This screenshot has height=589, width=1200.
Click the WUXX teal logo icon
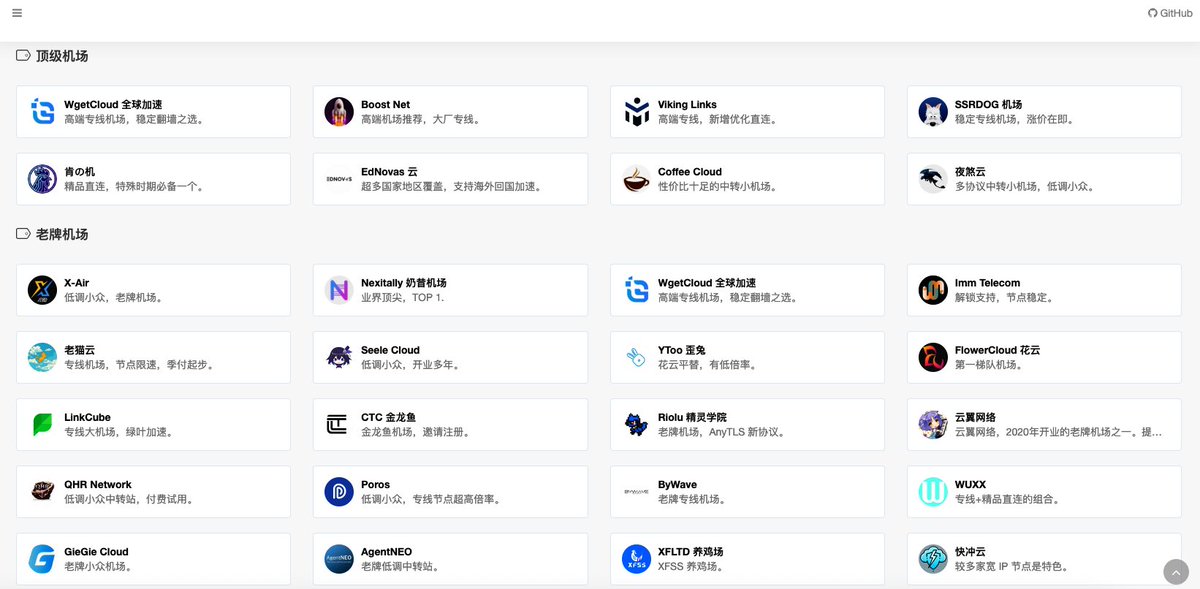[x=933, y=491]
